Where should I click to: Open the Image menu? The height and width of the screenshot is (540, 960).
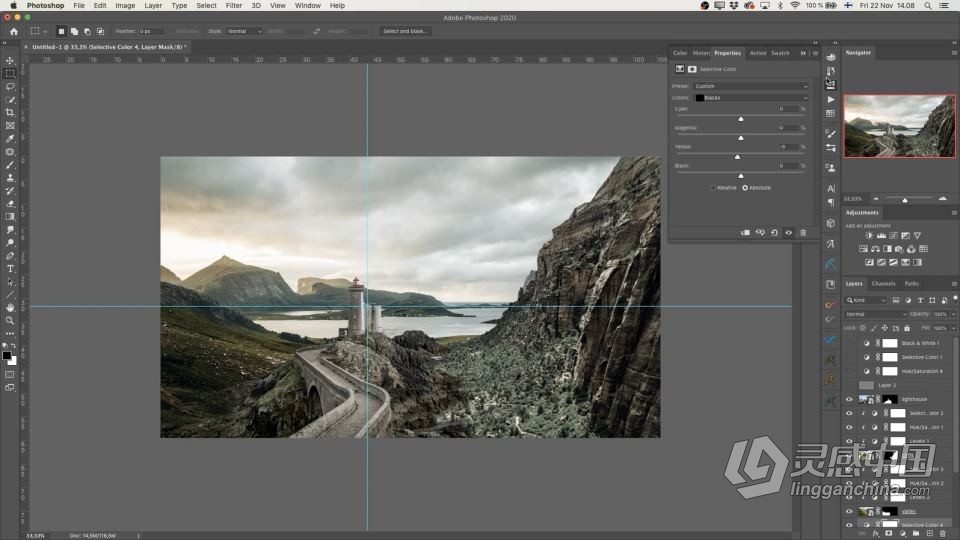coord(125,6)
